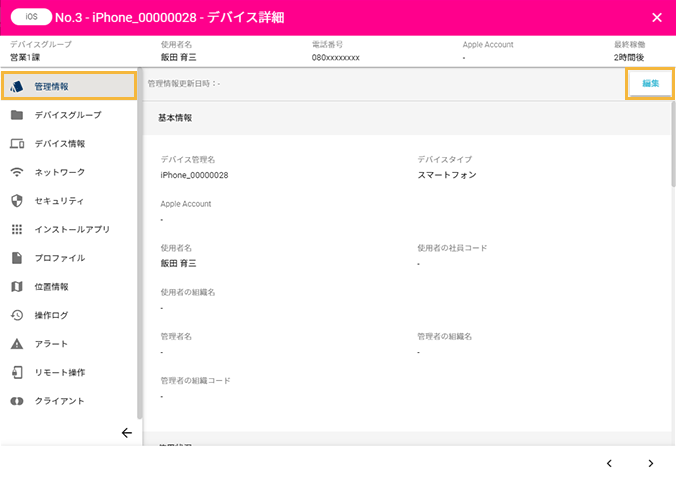Image resolution: width=676 pixels, height=478 pixels.
Task: Click the 管理者名 label
Action: 176,336
